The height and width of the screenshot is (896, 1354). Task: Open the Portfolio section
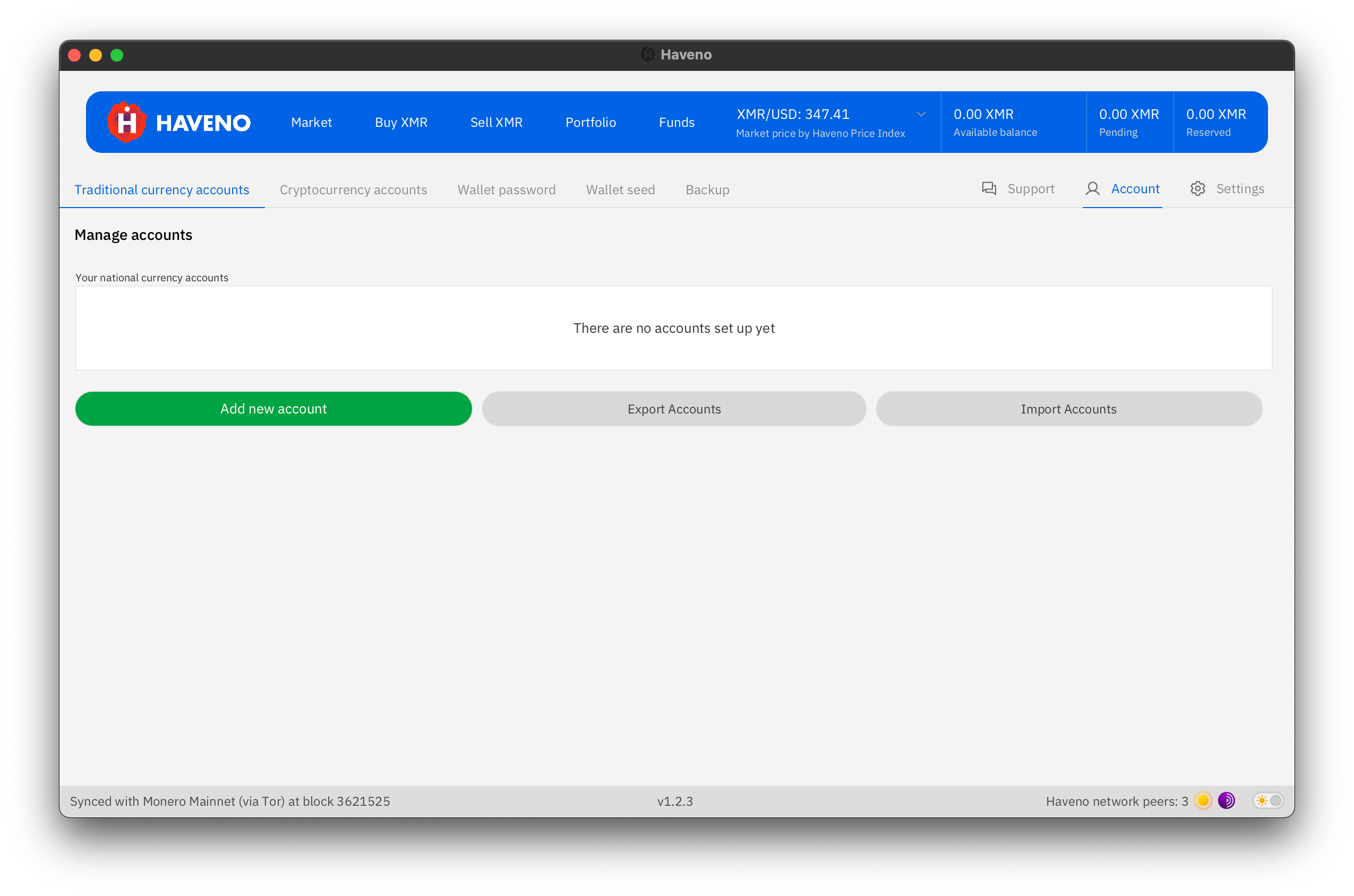tap(590, 122)
